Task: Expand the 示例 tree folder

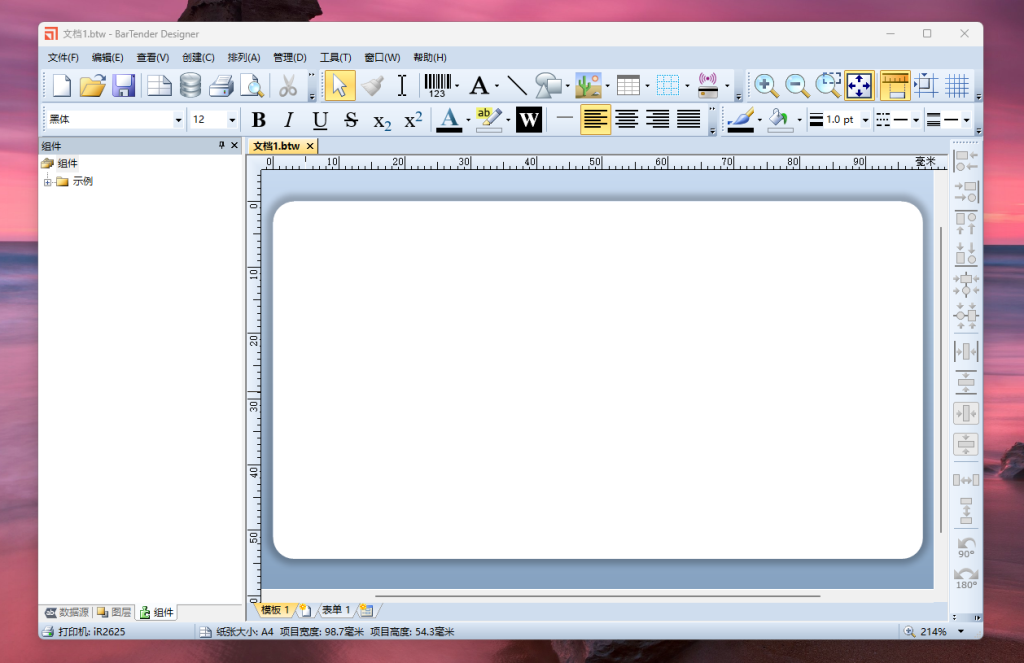Action: pyautogui.click(x=47, y=182)
